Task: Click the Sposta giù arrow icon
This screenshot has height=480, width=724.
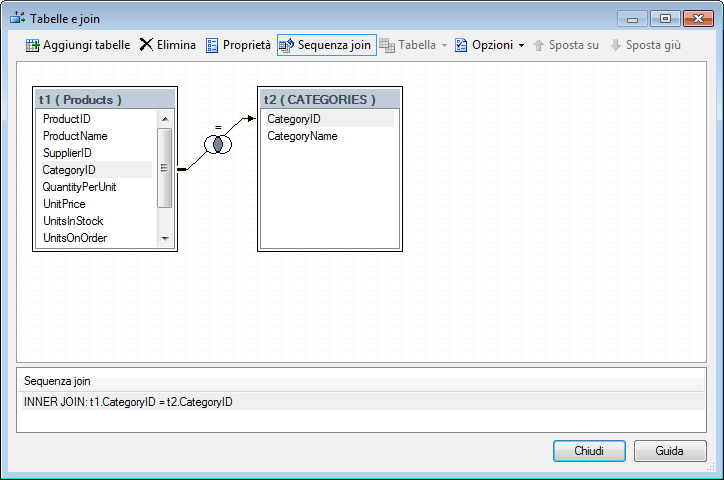Action: [615, 45]
